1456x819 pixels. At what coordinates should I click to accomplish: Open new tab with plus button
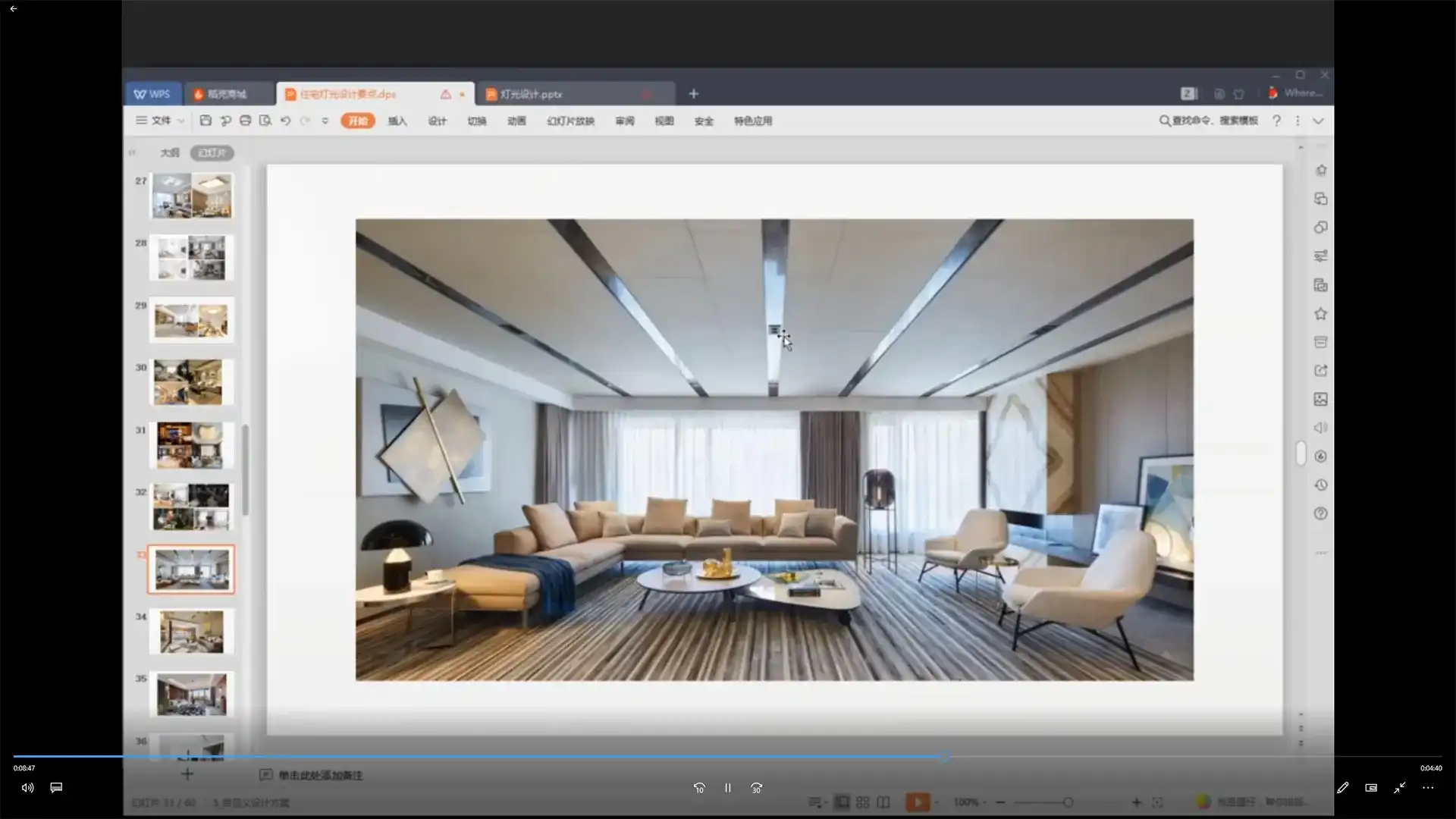coord(693,94)
